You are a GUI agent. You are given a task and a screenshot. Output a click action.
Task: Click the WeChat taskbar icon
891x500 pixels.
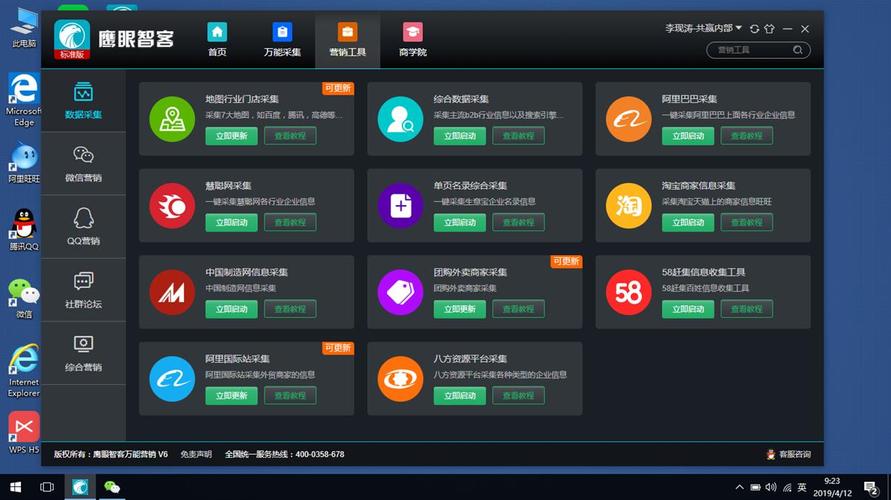(x=111, y=487)
